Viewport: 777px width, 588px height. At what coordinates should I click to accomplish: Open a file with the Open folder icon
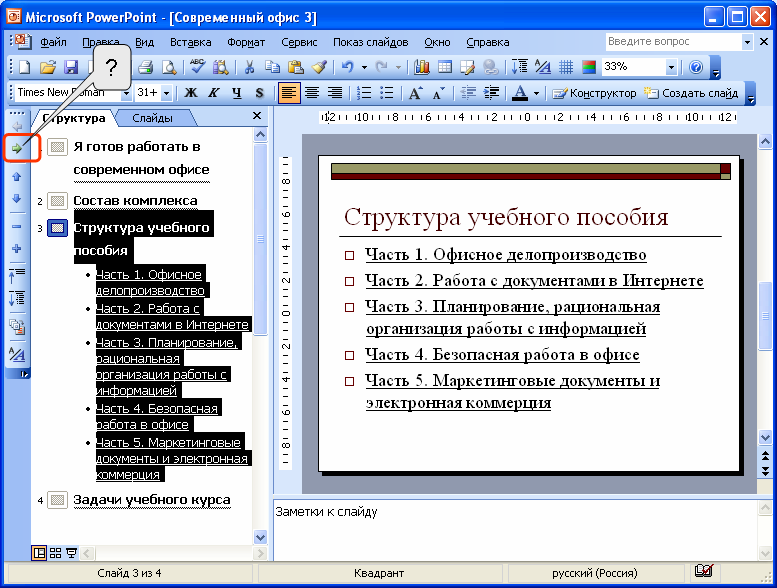click(48, 67)
